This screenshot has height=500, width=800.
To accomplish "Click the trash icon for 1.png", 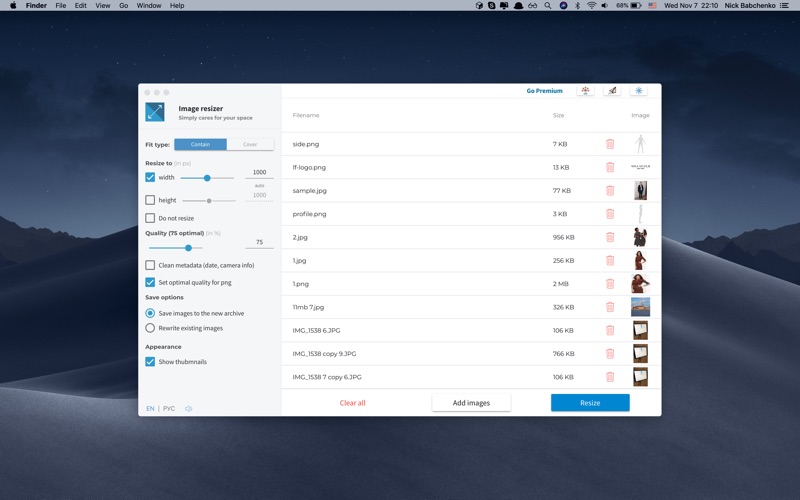I will pos(610,284).
